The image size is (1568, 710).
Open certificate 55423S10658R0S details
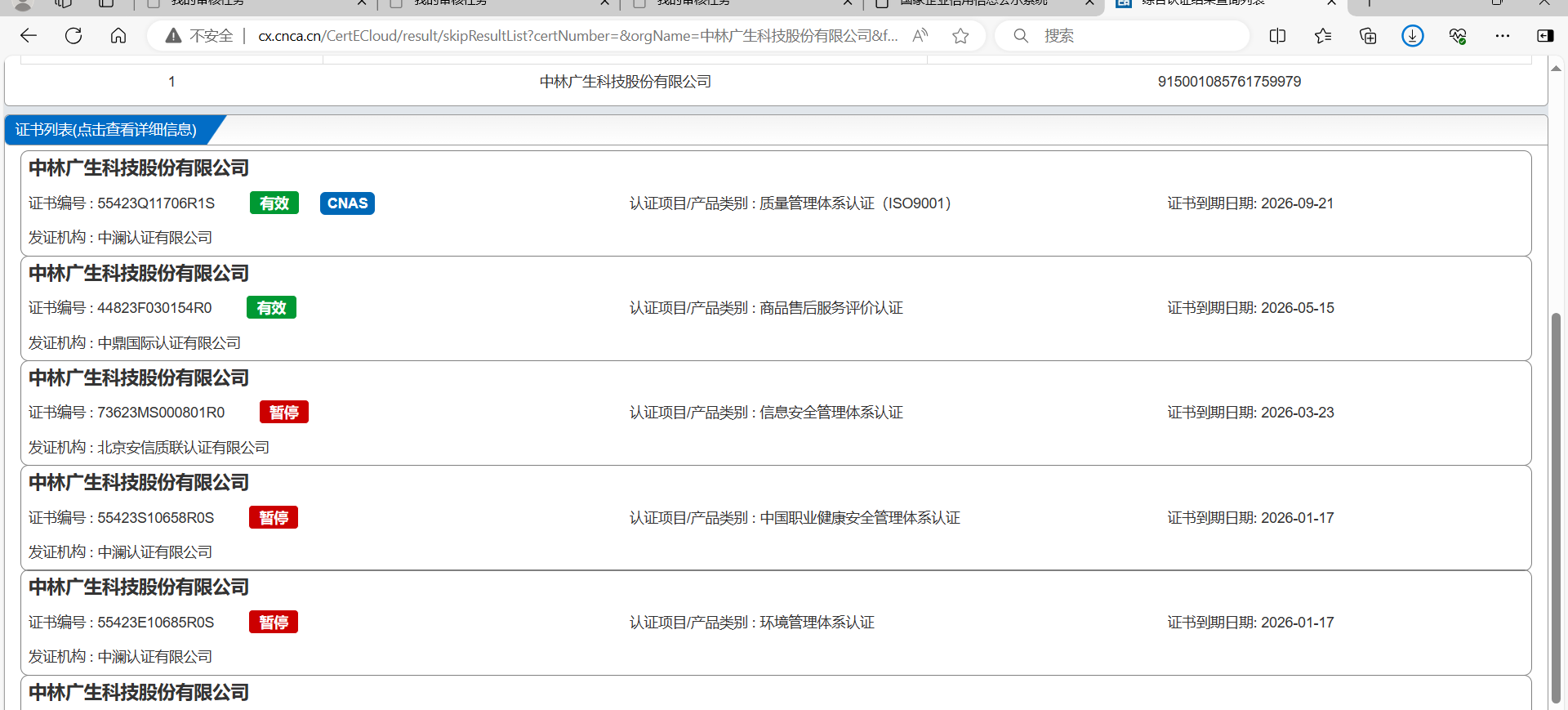click(x=776, y=518)
